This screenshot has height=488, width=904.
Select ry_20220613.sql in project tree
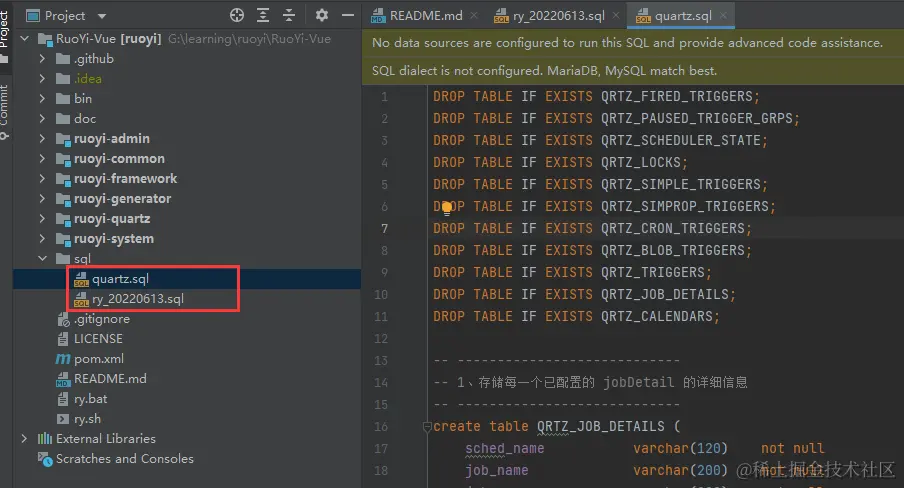(187, 299)
